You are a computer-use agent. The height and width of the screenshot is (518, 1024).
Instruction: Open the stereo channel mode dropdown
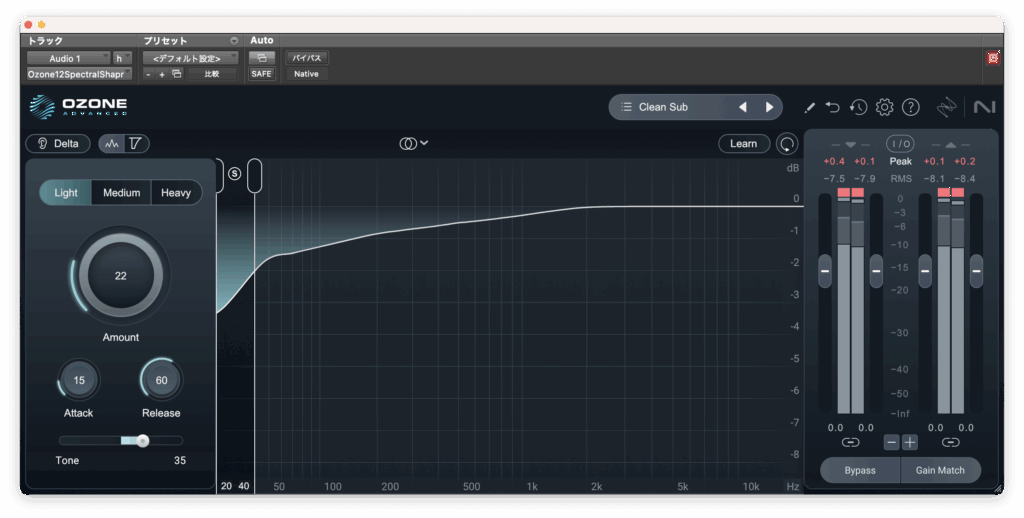coord(414,144)
